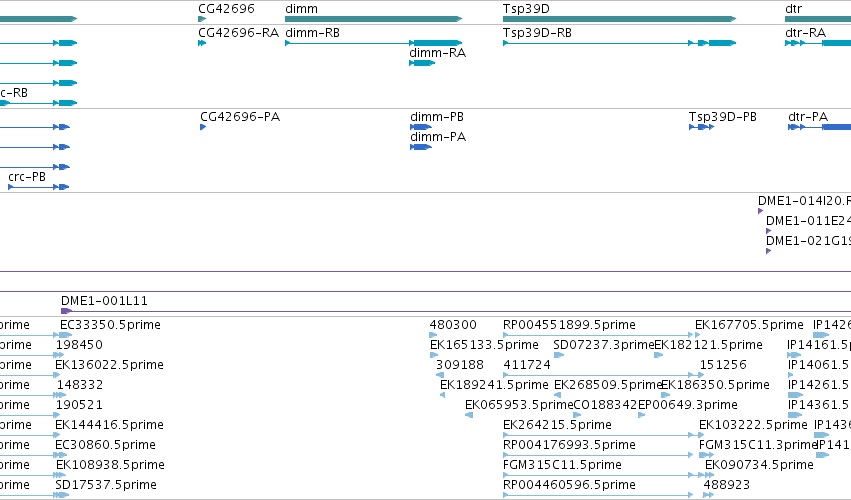Select the CO188342 EST glyph

(x=577, y=415)
